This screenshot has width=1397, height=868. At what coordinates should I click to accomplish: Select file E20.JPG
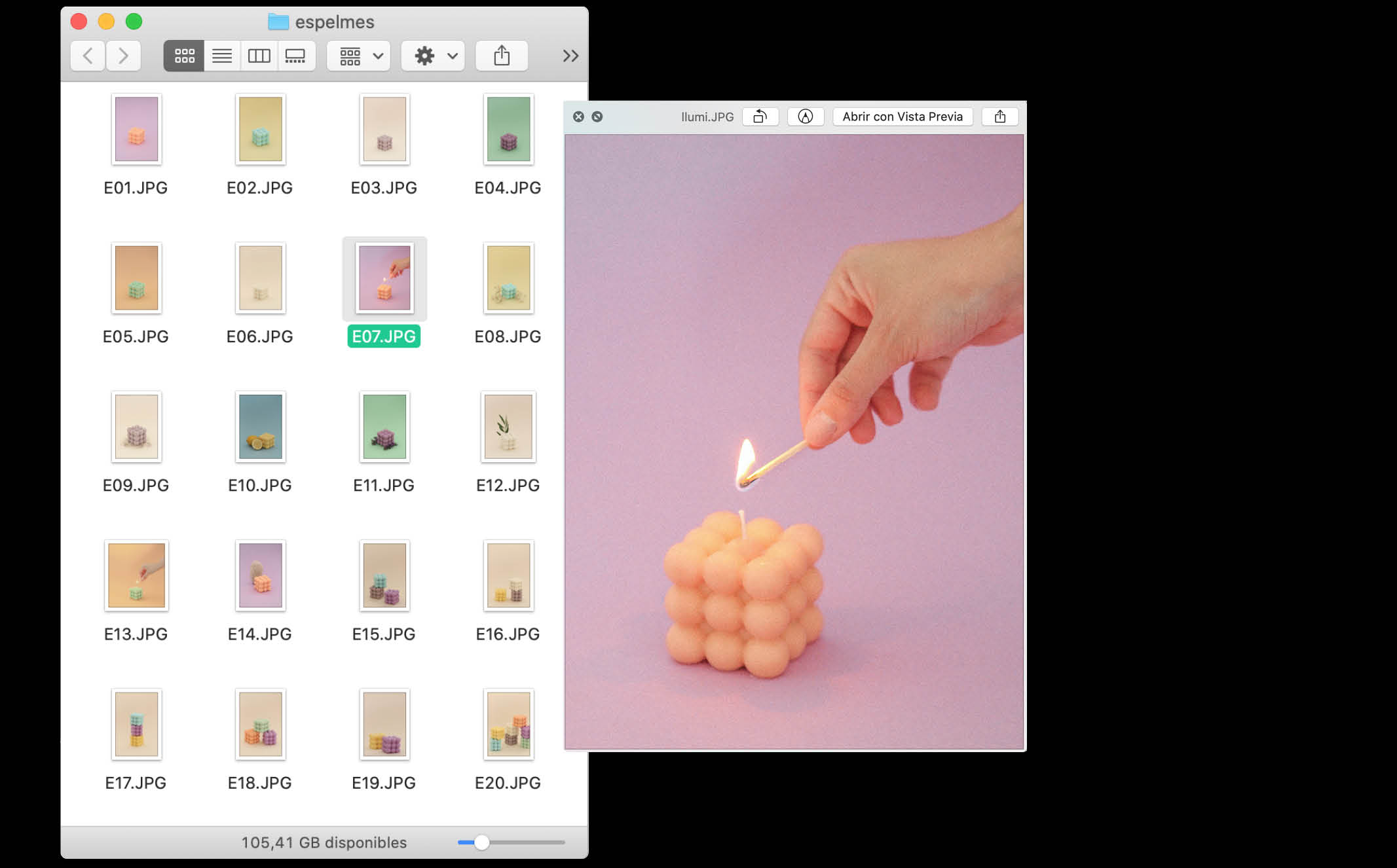coord(508,725)
